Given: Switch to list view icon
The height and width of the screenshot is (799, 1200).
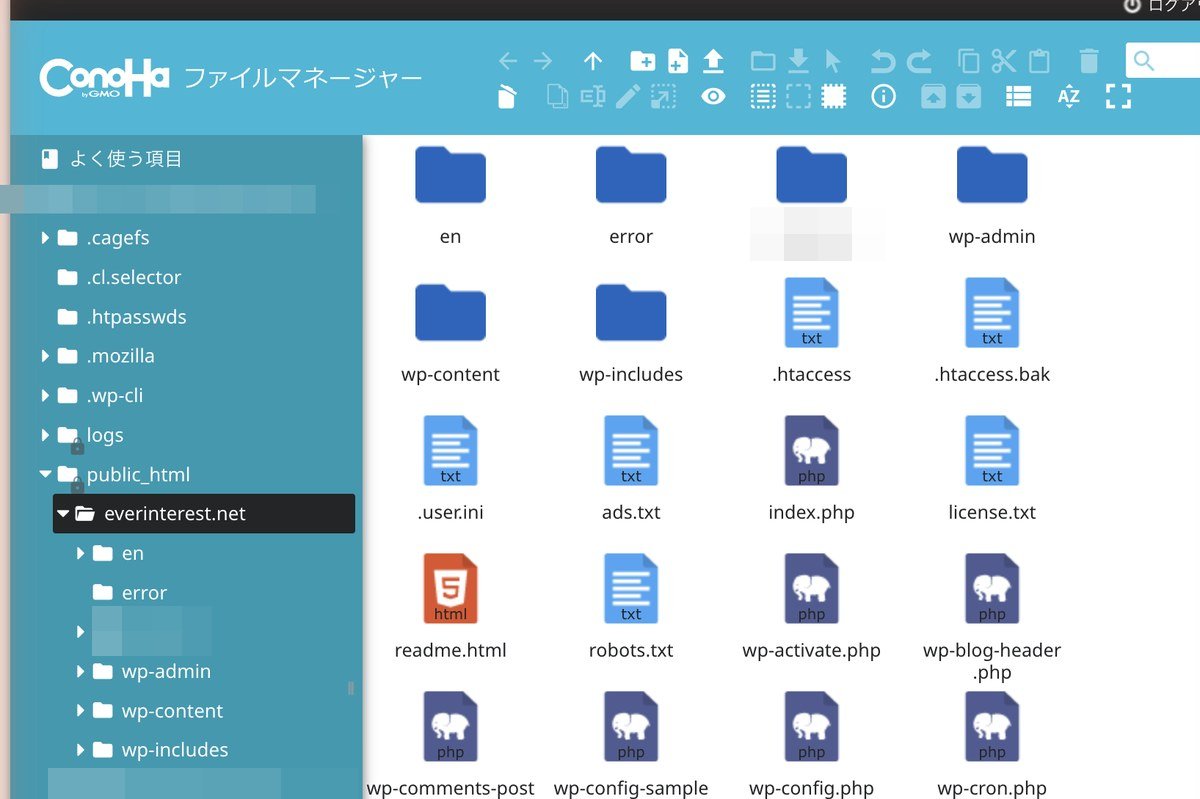Looking at the screenshot, I should click(x=1018, y=97).
